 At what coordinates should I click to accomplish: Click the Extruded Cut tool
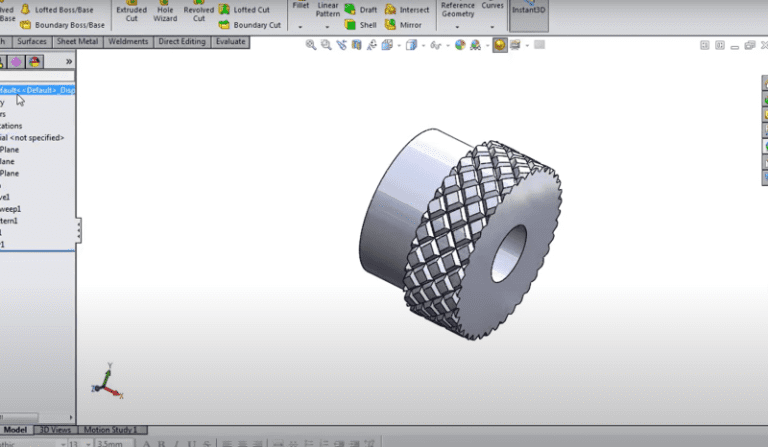point(131,12)
